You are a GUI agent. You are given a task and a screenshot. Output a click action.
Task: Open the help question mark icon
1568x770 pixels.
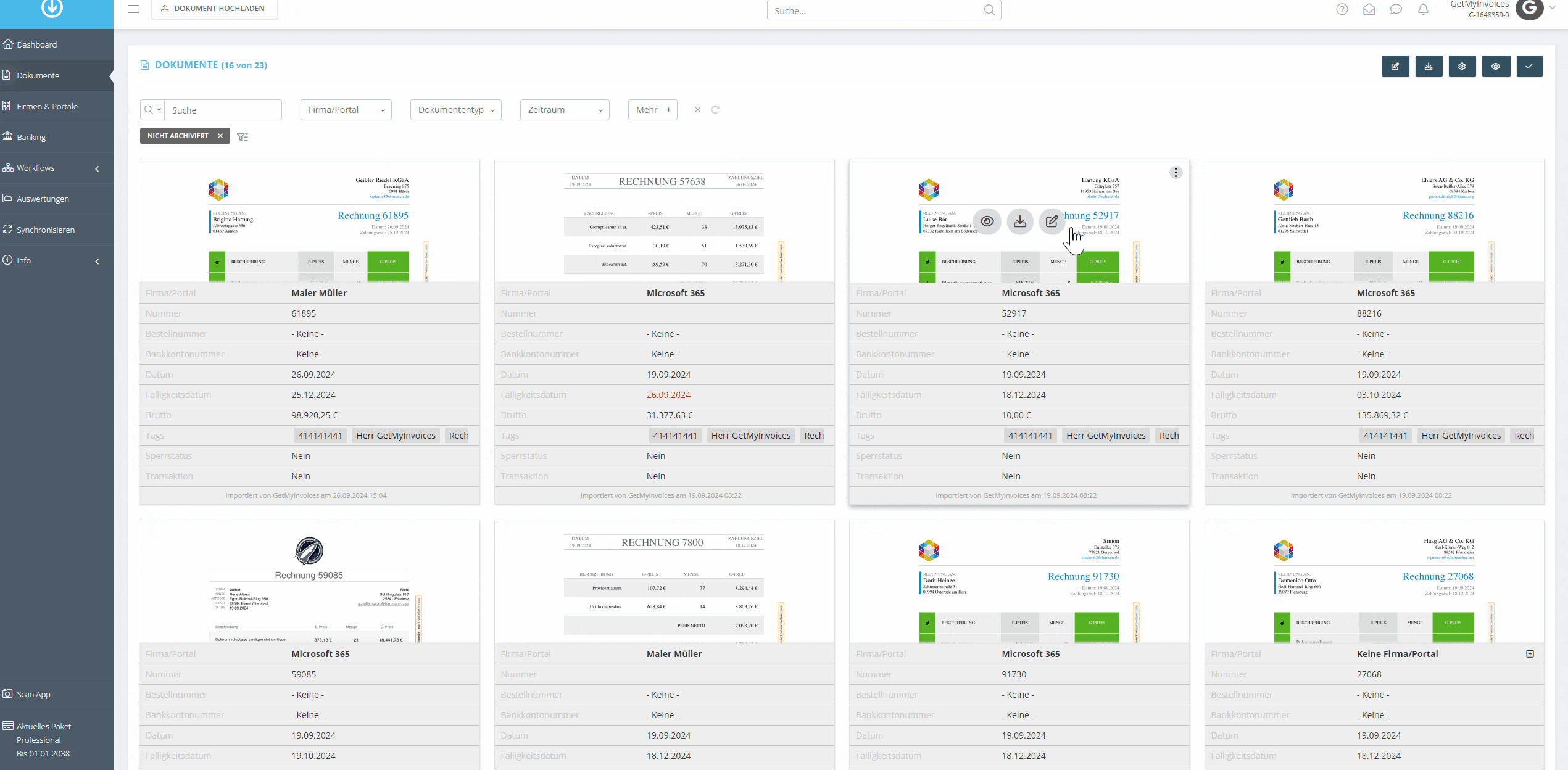click(1342, 9)
